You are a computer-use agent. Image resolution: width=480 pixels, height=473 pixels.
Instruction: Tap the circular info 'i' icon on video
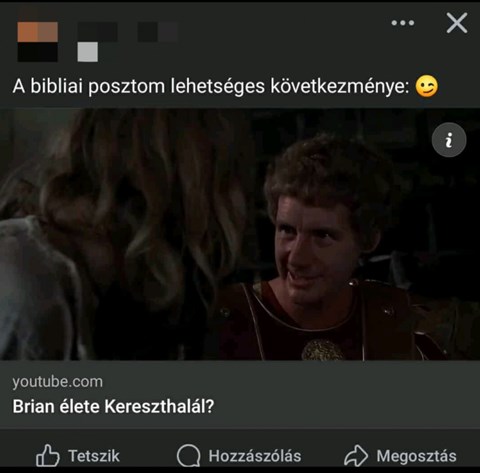[x=449, y=140]
